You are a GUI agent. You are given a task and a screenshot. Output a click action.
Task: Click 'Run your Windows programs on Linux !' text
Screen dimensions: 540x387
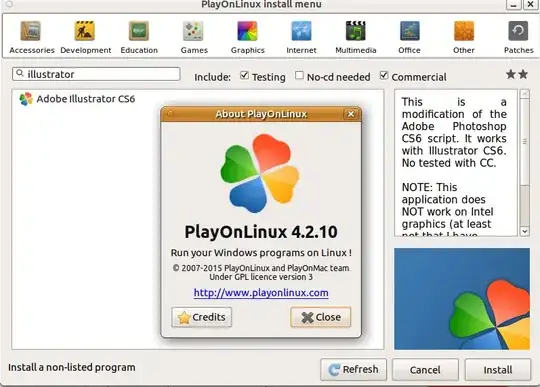click(261, 253)
